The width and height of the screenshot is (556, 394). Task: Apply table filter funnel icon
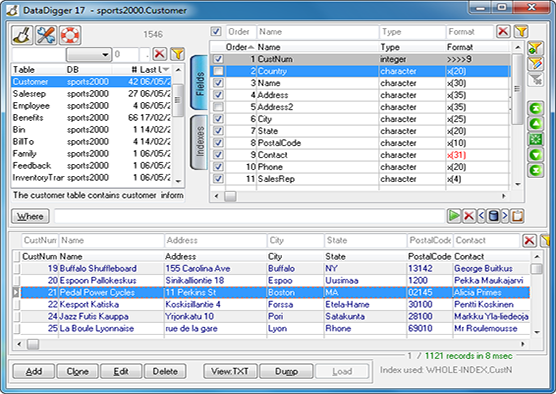point(177,54)
